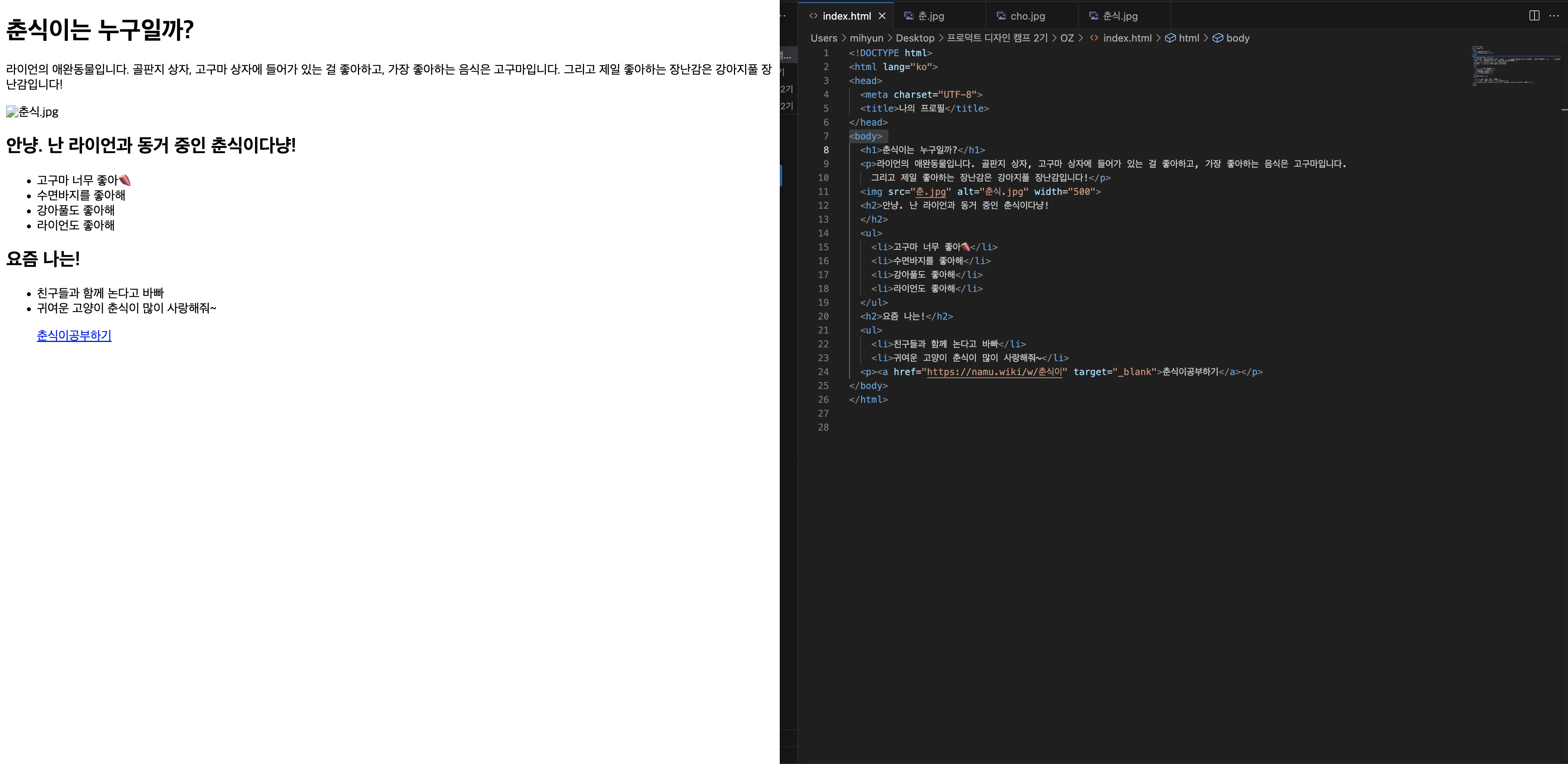Click the image icon on cho.jpg tab
Screen dimensions: 1568x764
click(1001, 16)
